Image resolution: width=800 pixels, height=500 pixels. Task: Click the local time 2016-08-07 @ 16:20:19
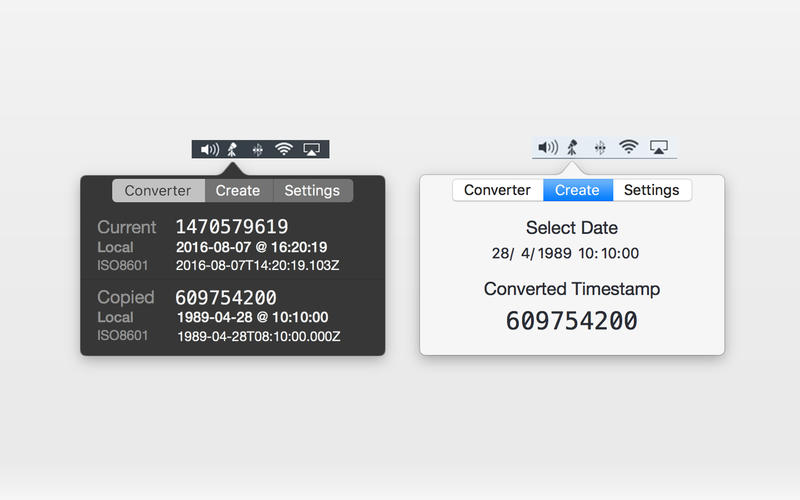tap(252, 247)
